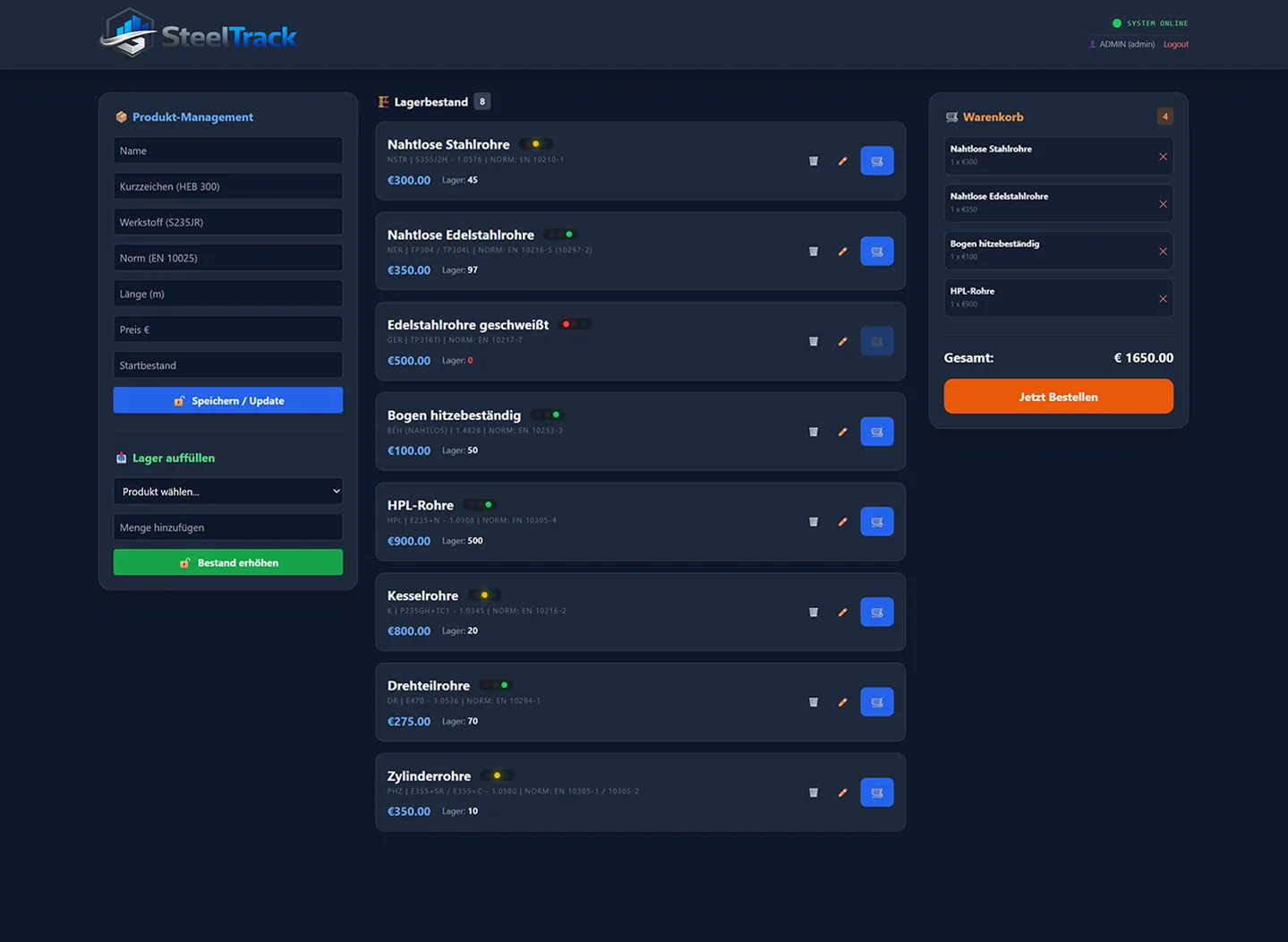Viewport: 1288px width, 942px height.
Task: Add HPL-Rohre to cart via cart icon
Action: pyautogui.click(x=876, y=521)
